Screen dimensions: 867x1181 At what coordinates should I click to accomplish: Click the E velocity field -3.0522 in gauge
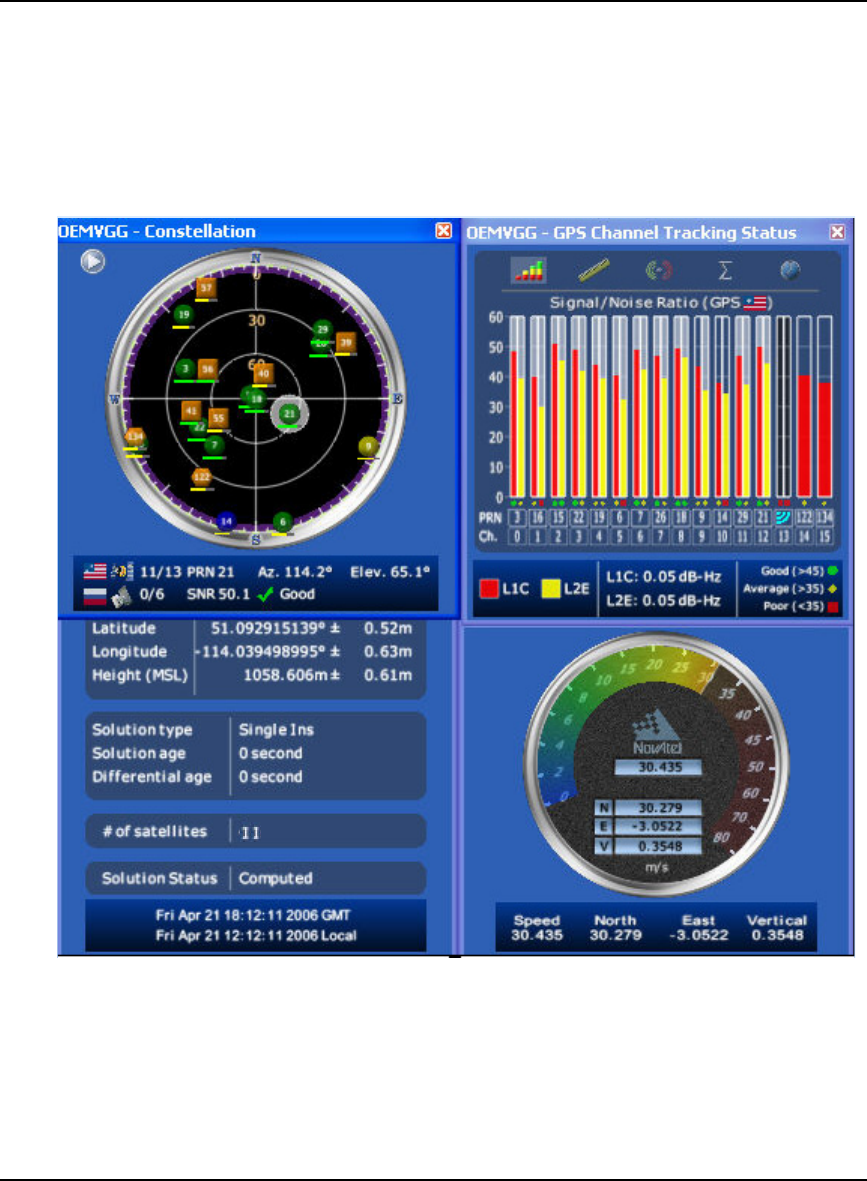coord(659,826)
